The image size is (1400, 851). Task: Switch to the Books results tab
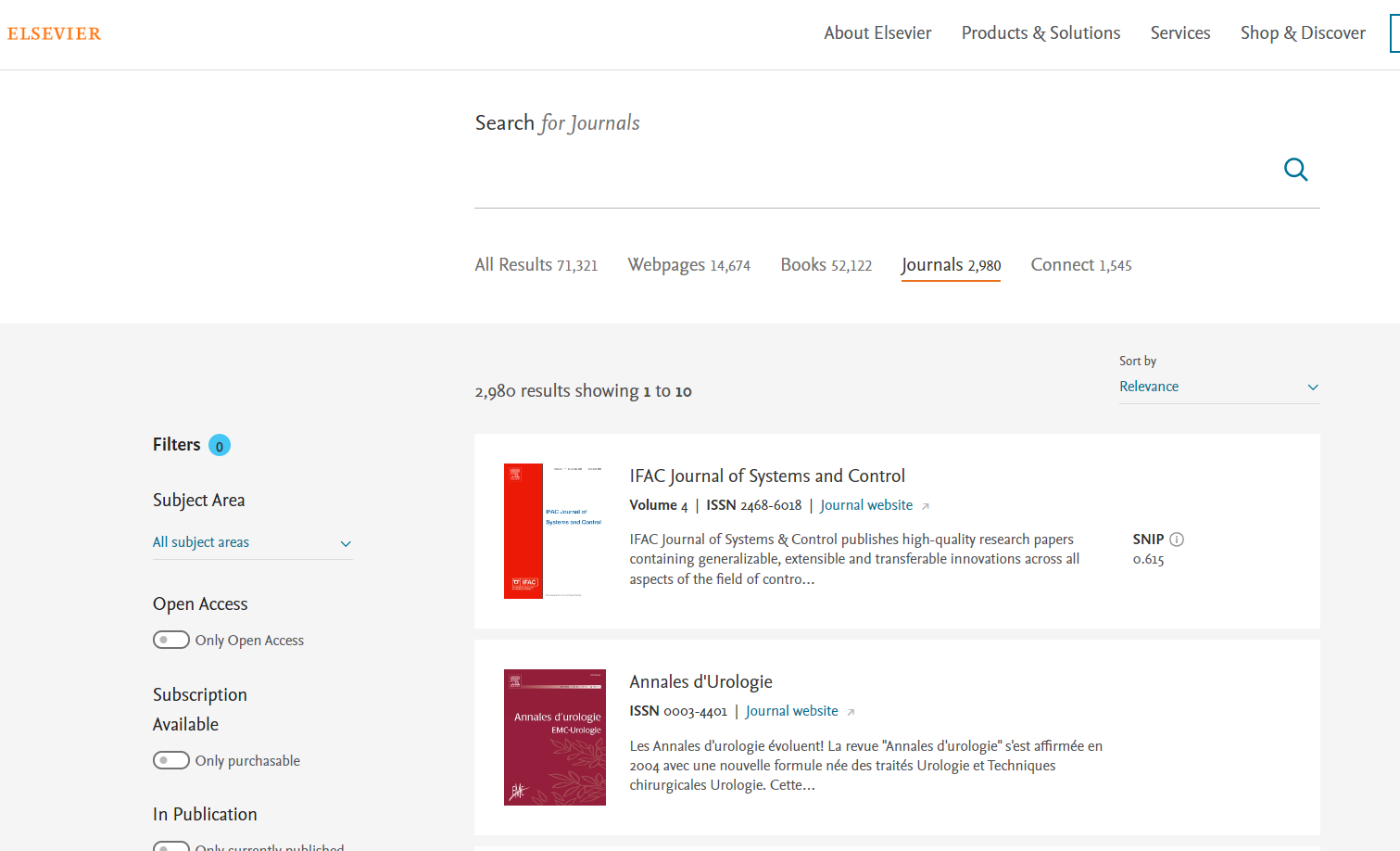826,265
